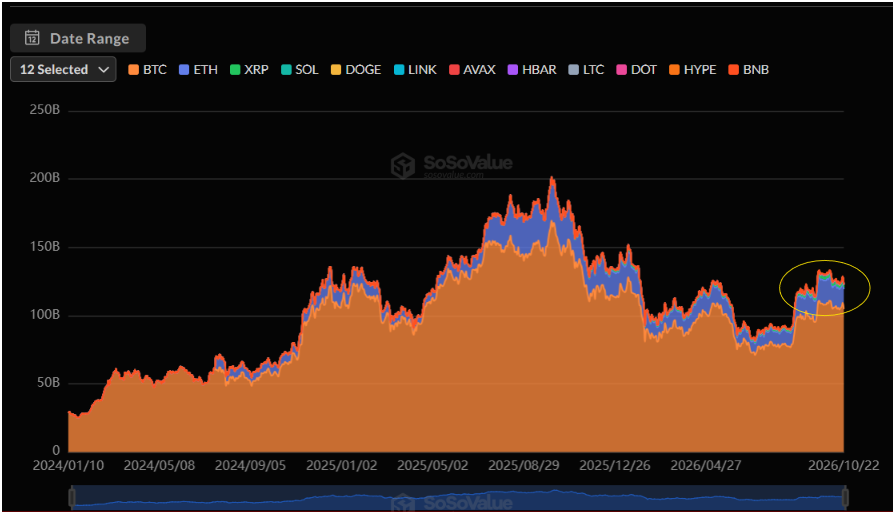Click the blue range slider track
Screen dimensions: 895x514
(458, 497)
